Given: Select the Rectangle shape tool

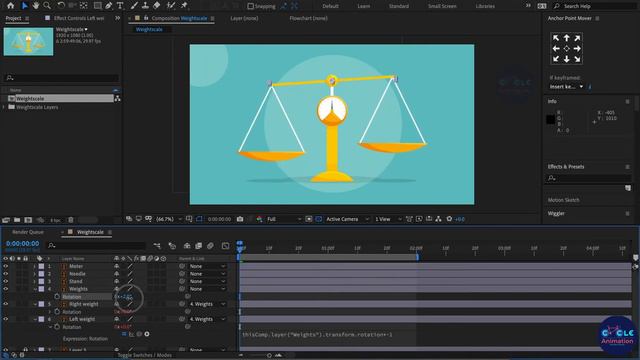Looking at the screenshot, I should point(98,6).
